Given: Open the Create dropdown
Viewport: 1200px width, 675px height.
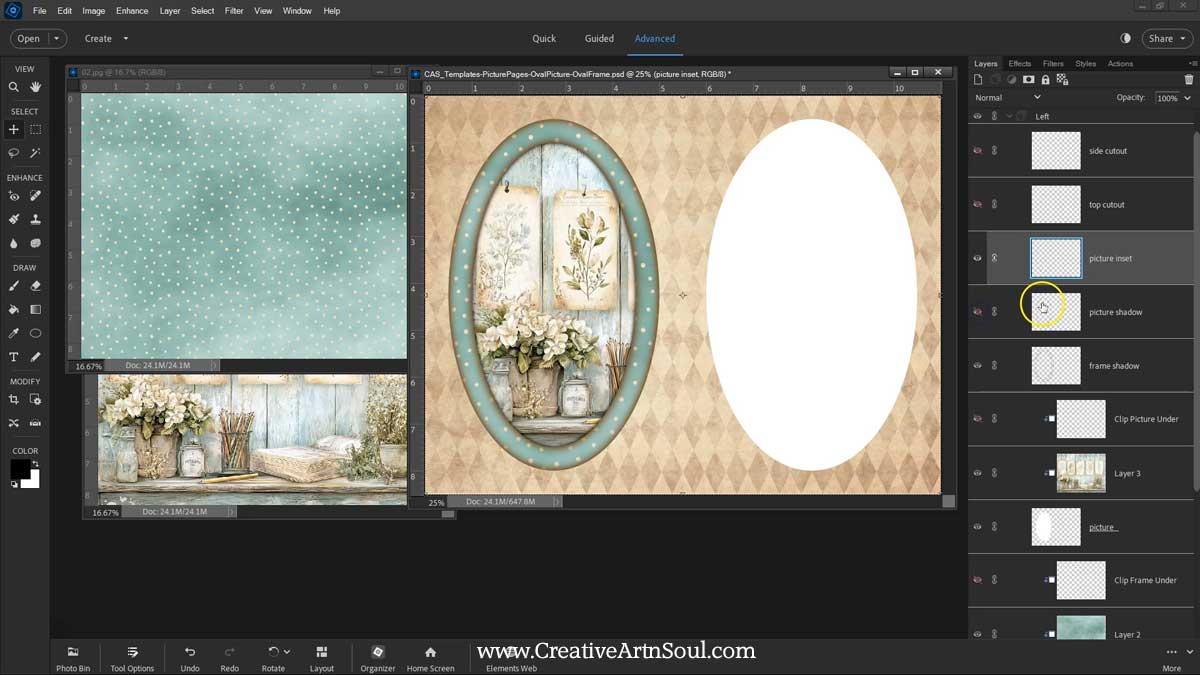Looking at the screenshot, I should 106,39.
